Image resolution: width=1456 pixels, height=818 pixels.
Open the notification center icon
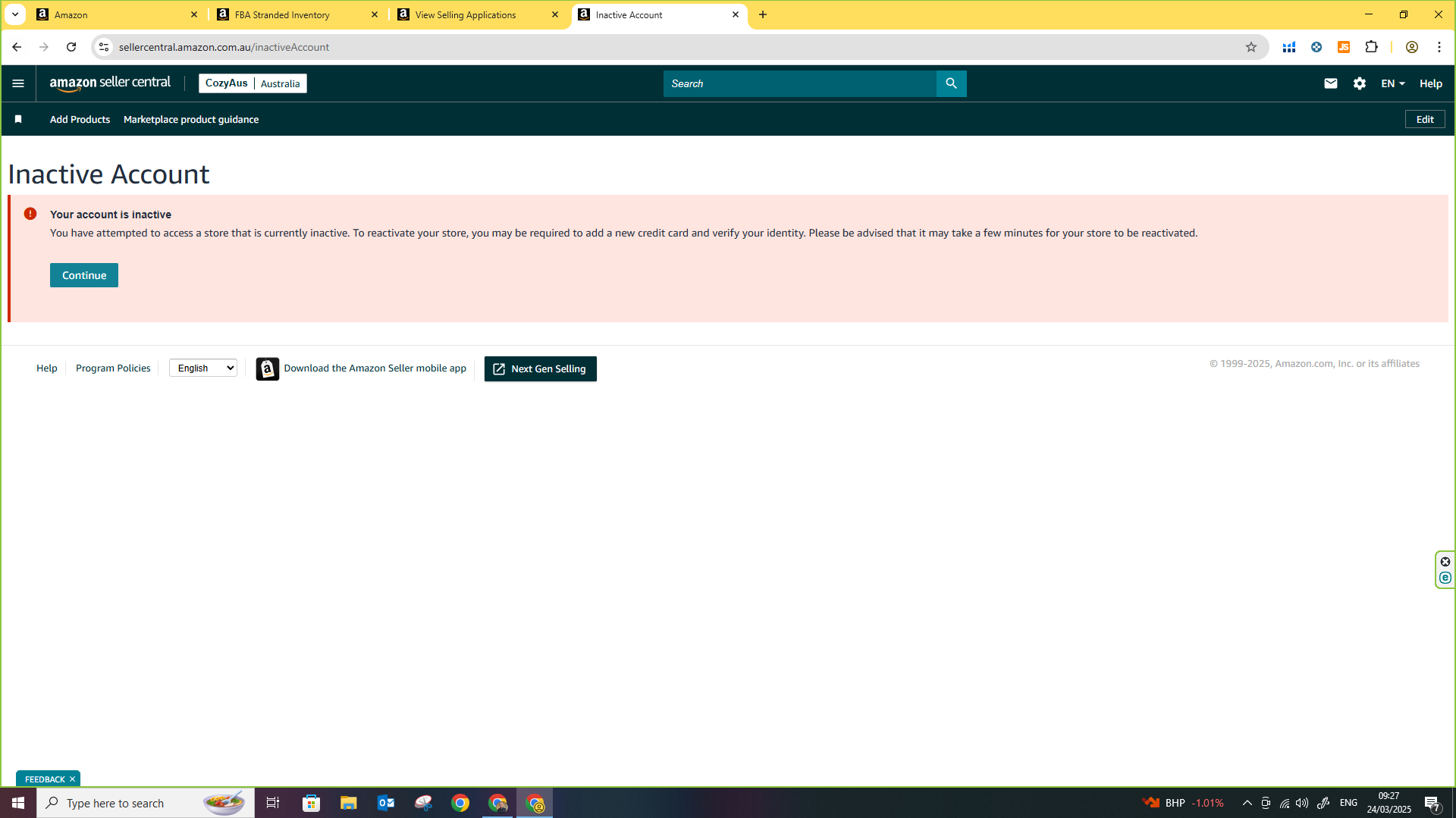(1432, 803)
